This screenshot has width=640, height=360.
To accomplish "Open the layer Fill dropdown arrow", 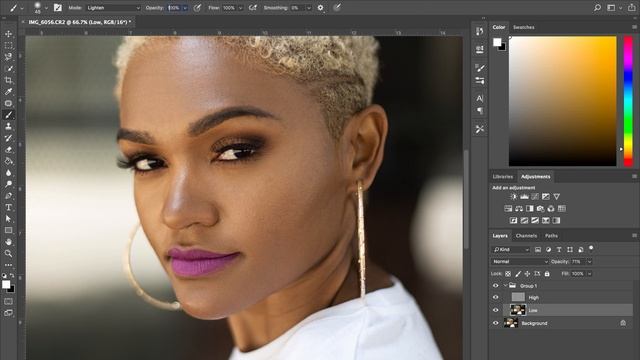I will coord(589,274).
